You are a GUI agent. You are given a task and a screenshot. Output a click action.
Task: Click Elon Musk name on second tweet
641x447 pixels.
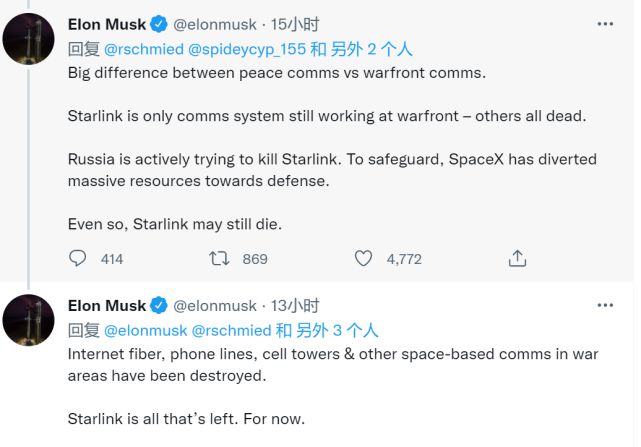coord(106,306)
